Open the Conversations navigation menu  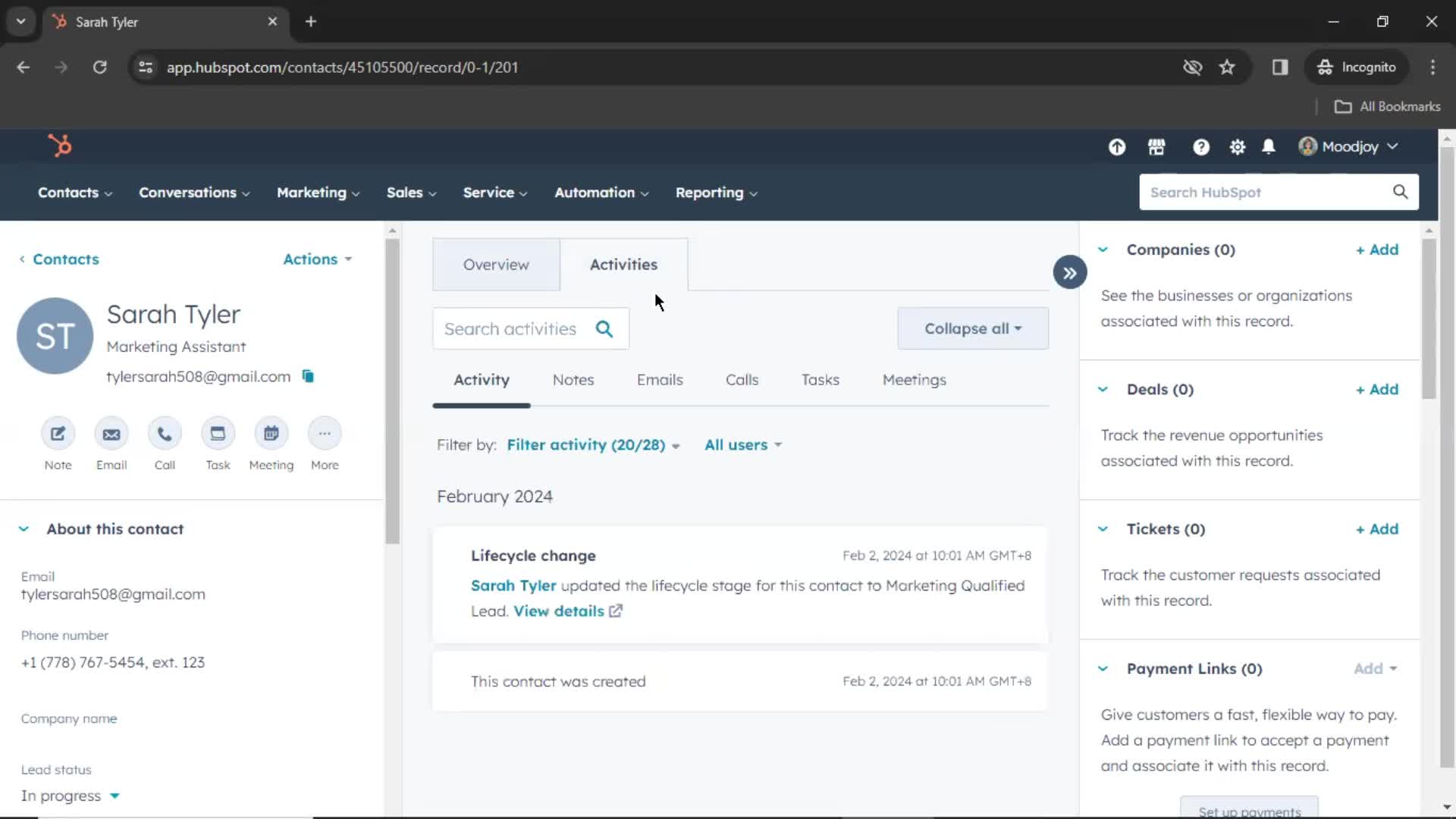194,193
